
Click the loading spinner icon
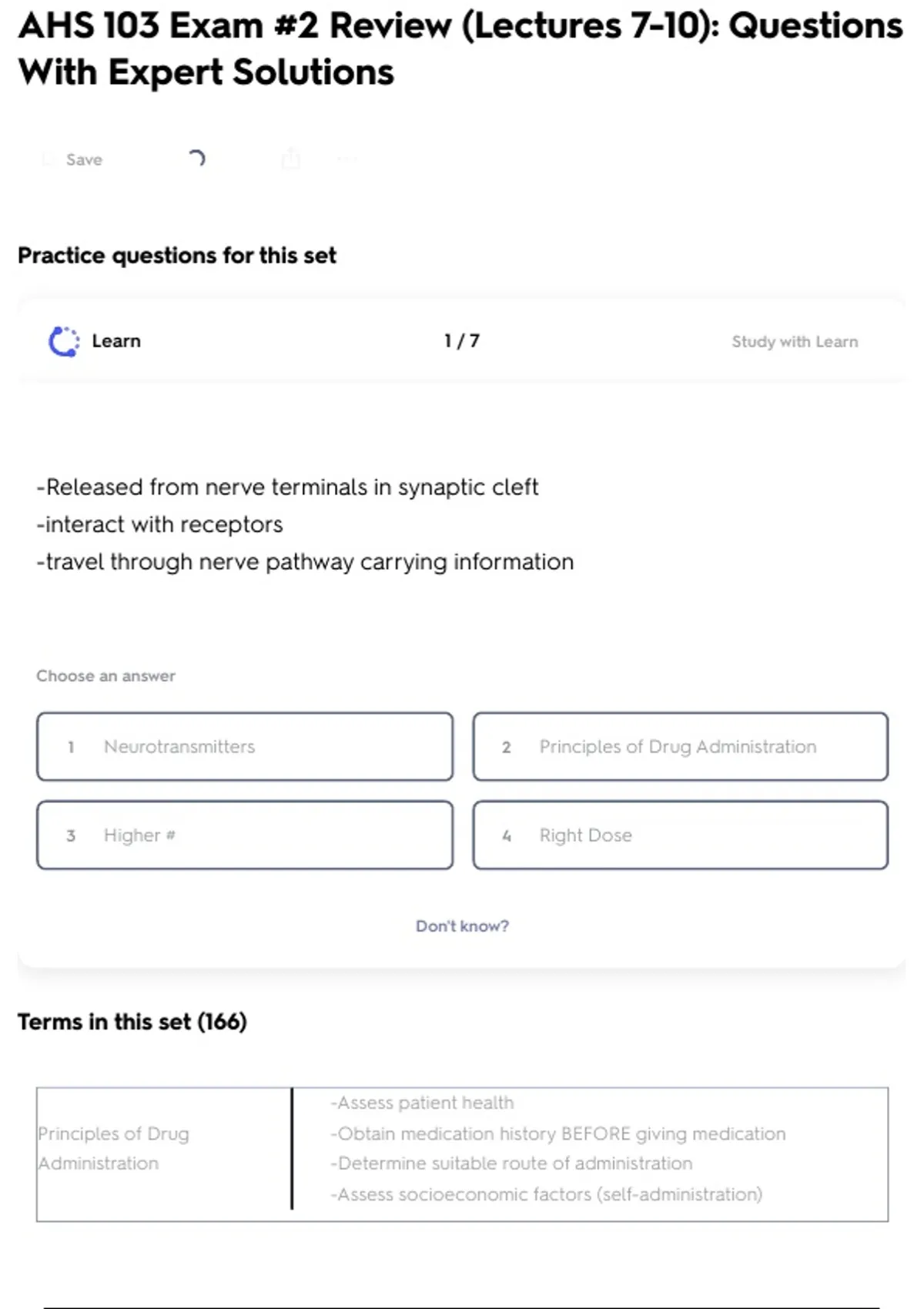(x=196, y=159)
